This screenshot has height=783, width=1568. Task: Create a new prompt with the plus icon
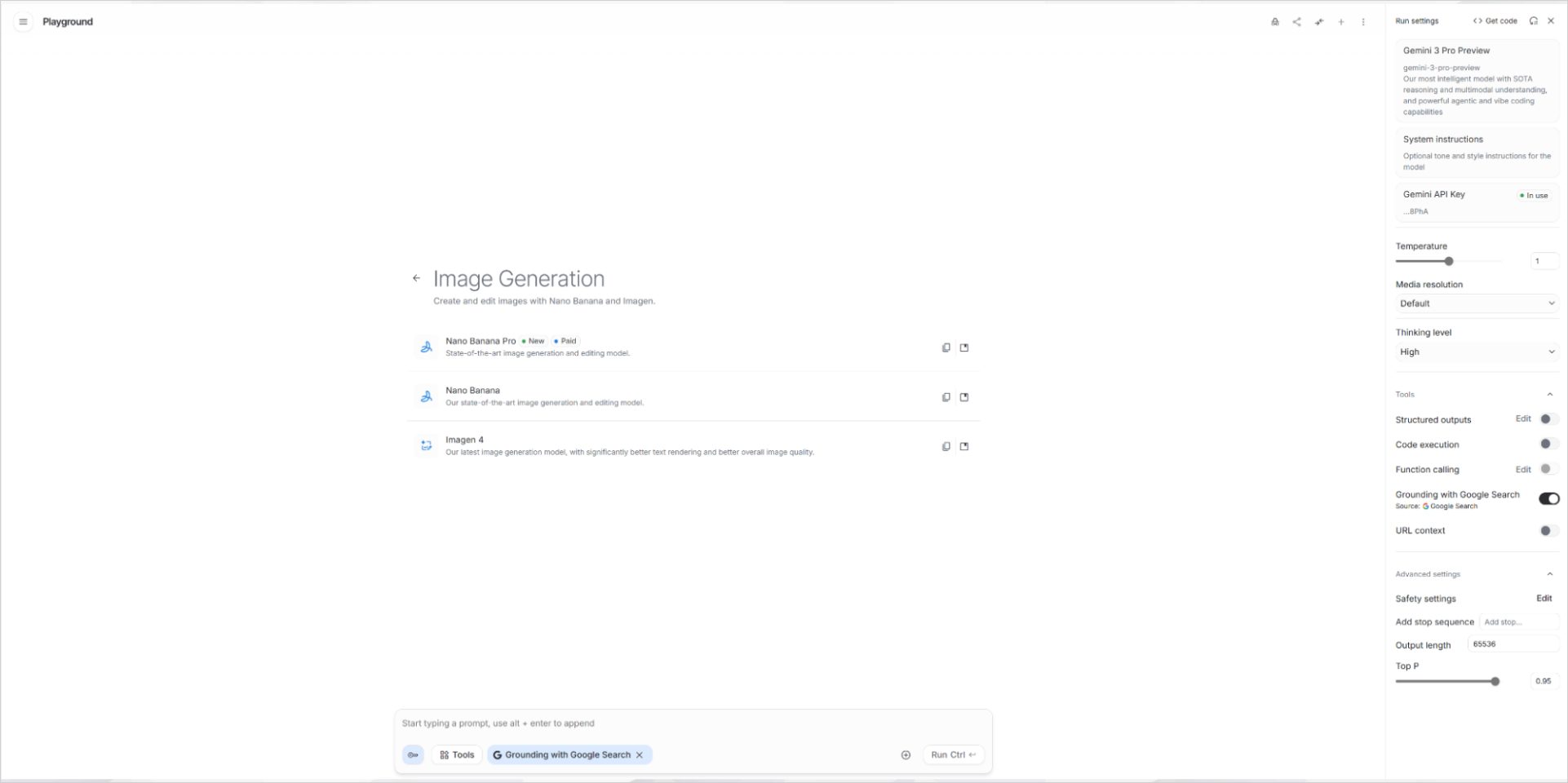pyautogui.click(x=1340, y=22)
